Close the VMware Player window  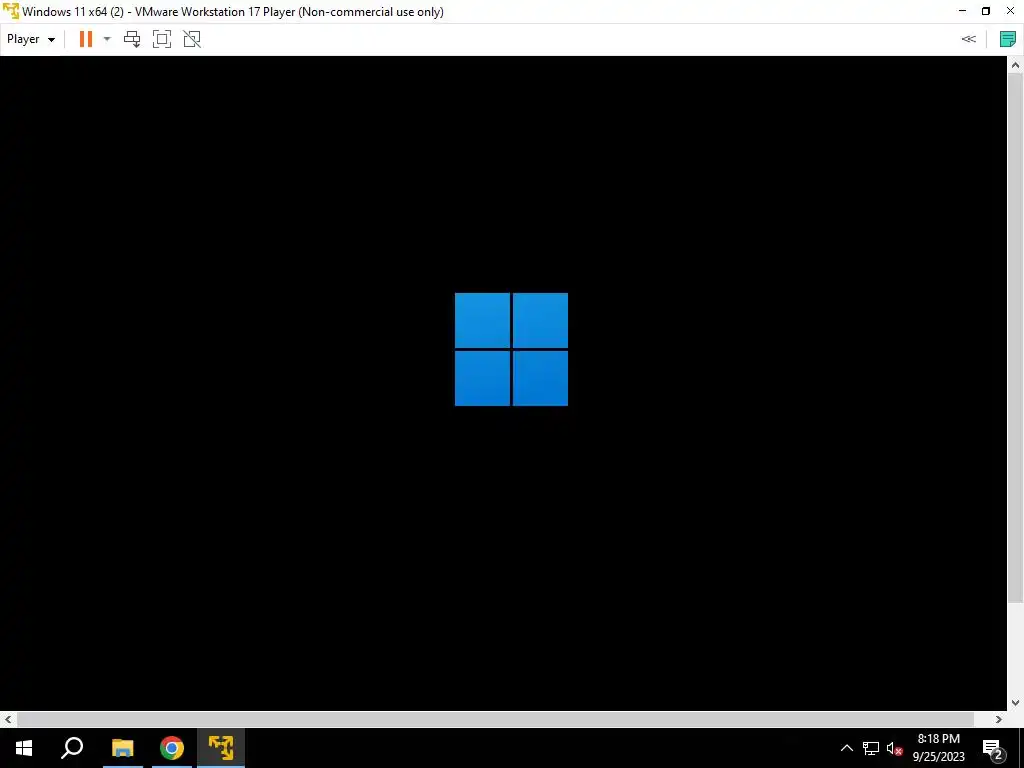pyautogui.click(x=1010, y=11)
